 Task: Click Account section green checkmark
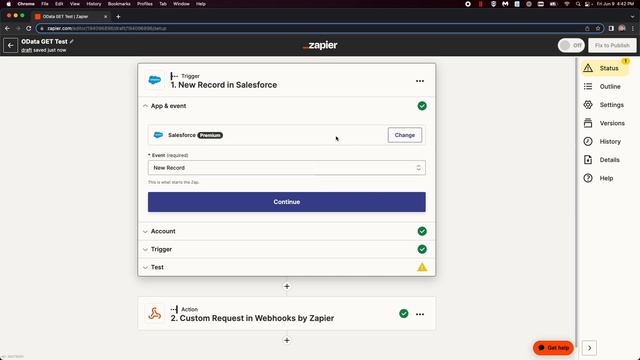pyautogui.click(x=422, y=231)
